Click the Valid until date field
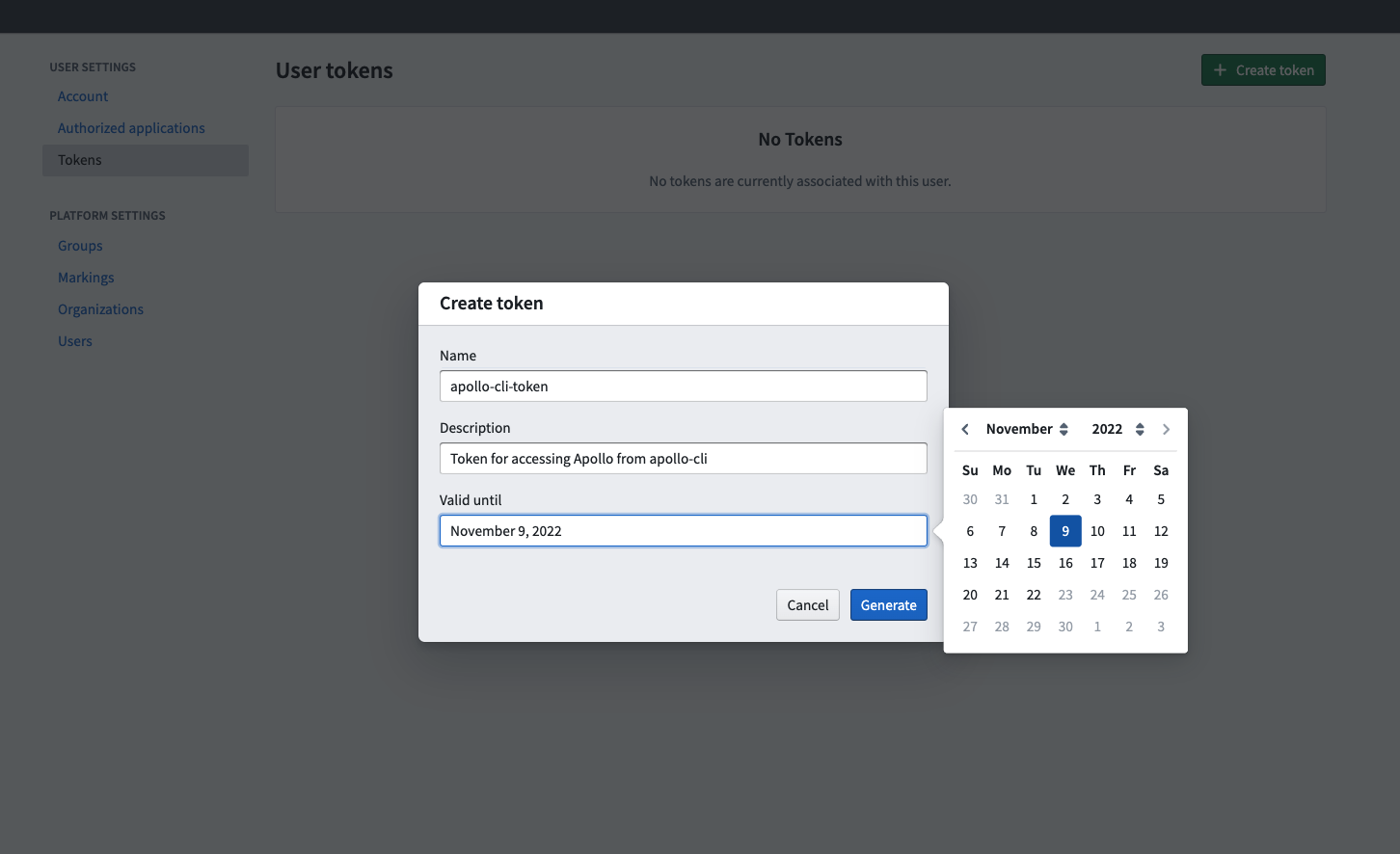The height and width of the screenshot is (854, 1400). 684,531
